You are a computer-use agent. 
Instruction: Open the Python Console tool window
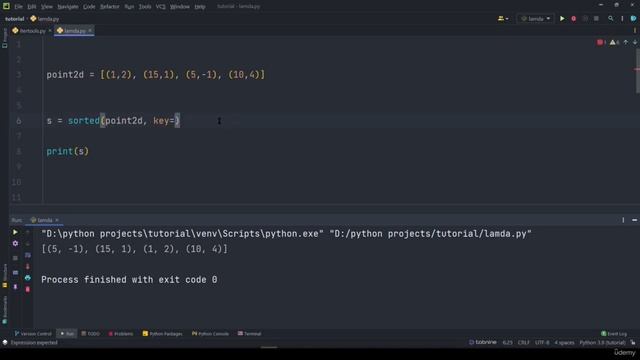(210, 333)
